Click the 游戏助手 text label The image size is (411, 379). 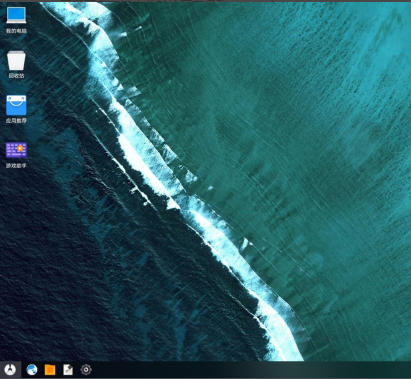[x=16, y=166]
